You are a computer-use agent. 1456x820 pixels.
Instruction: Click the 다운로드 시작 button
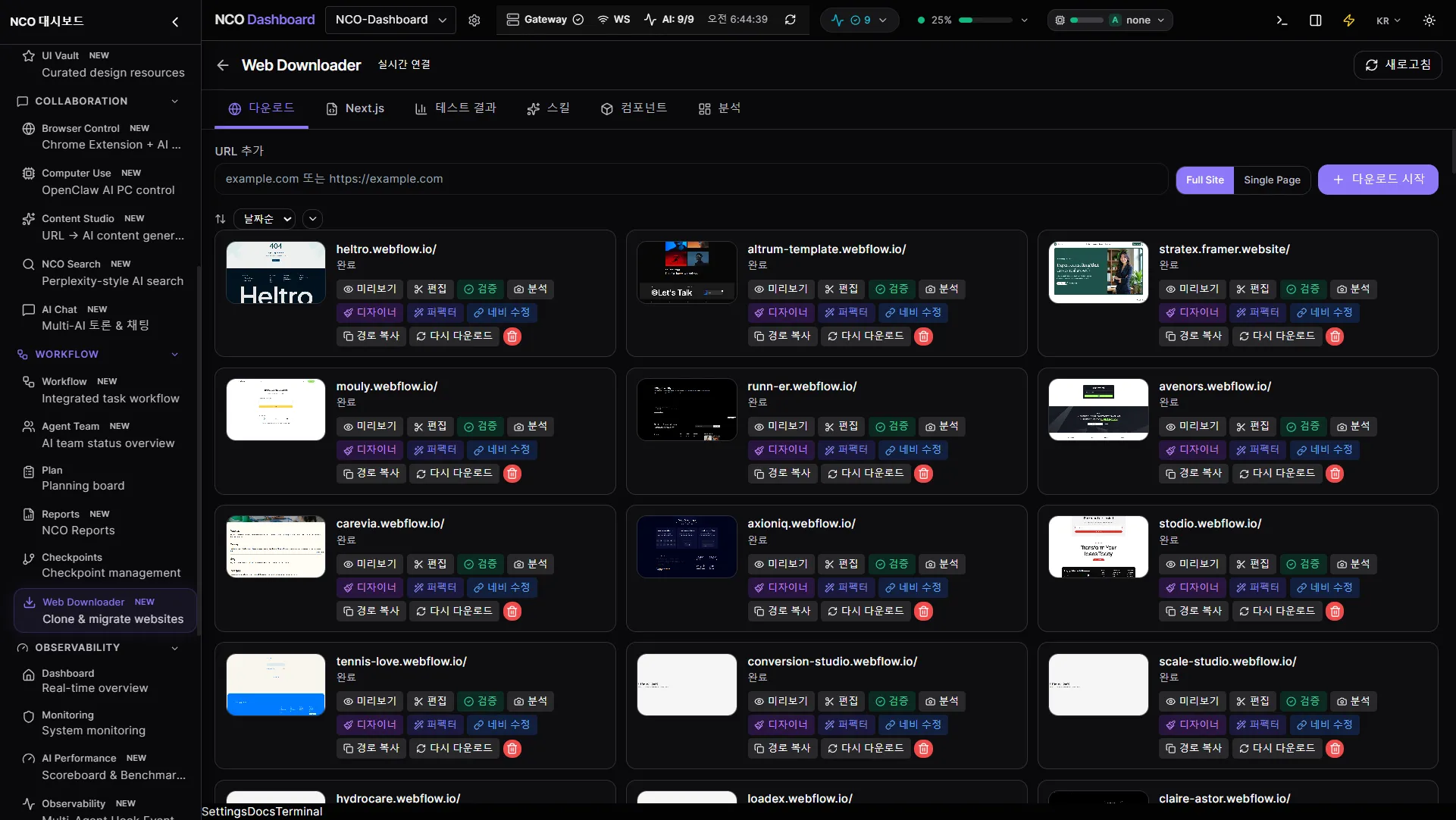[x=1378, y=180]
